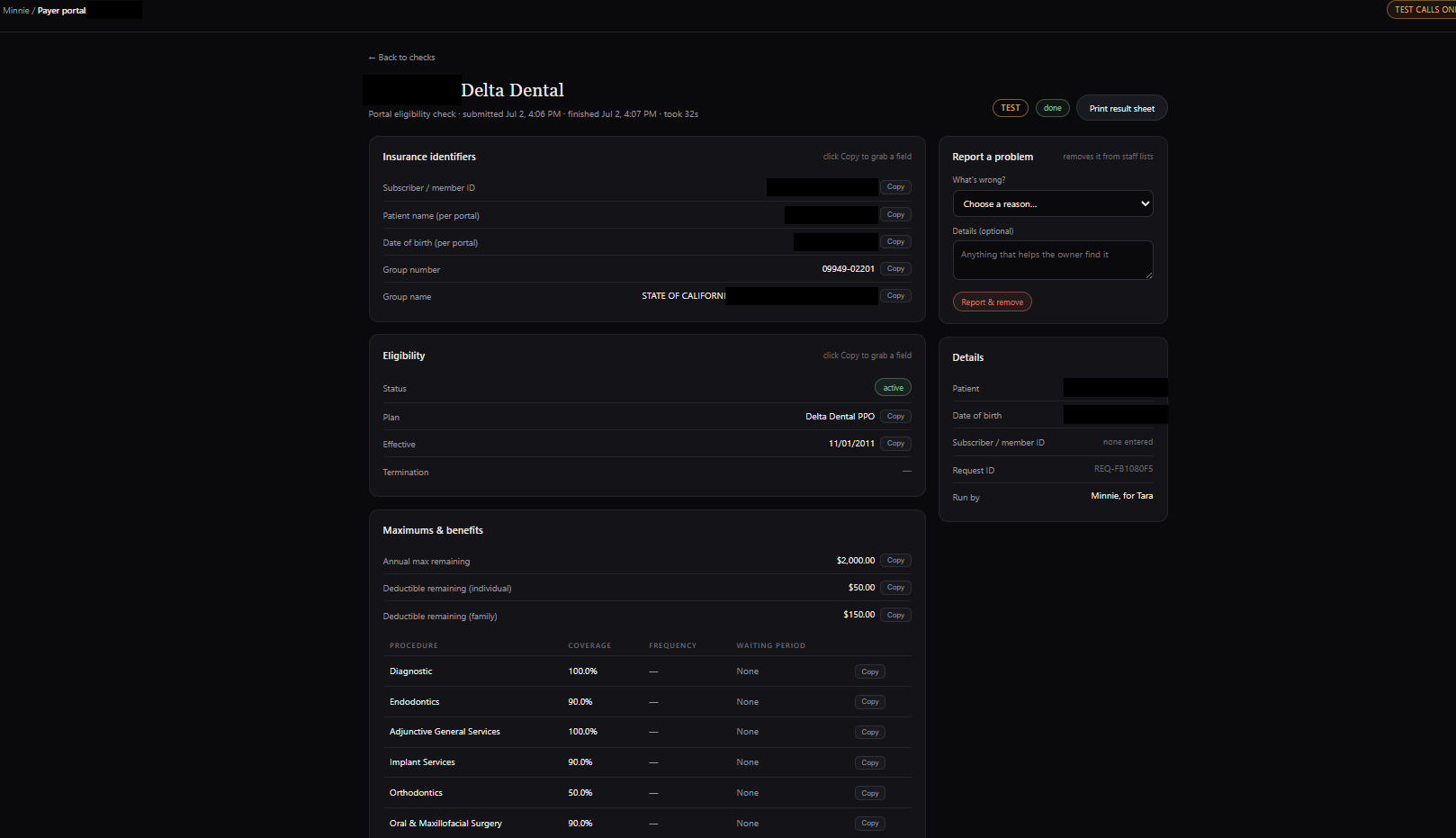1456x838 pixels.
Task: Copy the Annual max remaining amount
Action: click(x=895, y=560)
